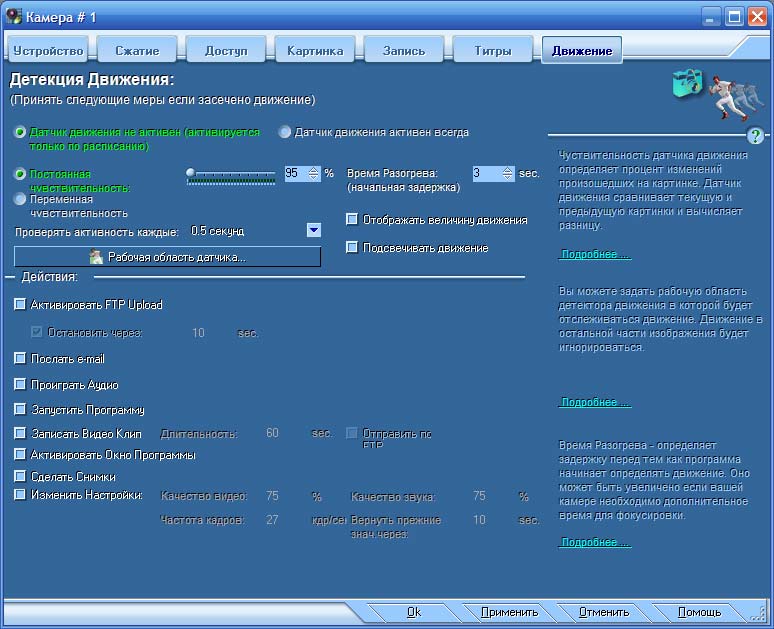
Task: Enable 'Подсвечивать движение' checkbox
Action: 351,247
